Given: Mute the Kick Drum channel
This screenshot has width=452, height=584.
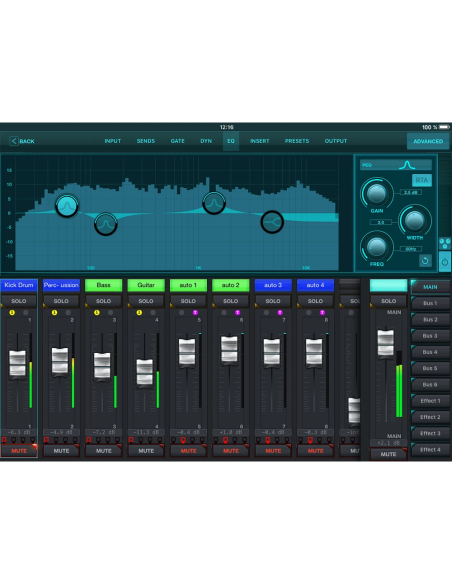Looking at the screenshot, I should tap(19, 451).
